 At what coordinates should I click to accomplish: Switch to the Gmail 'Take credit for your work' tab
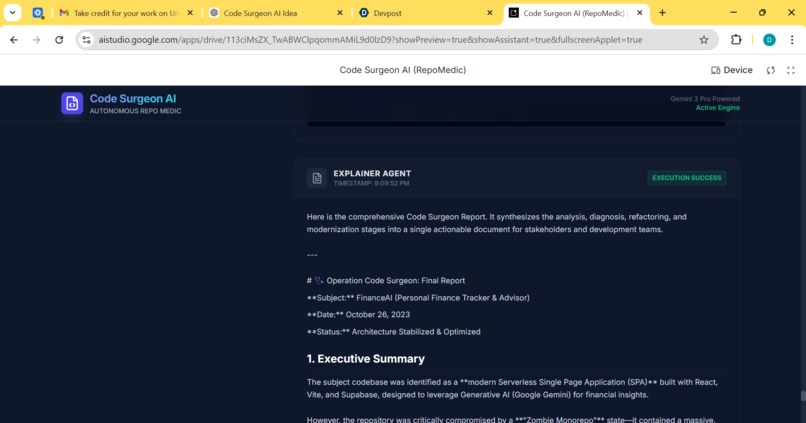[126, 13]
